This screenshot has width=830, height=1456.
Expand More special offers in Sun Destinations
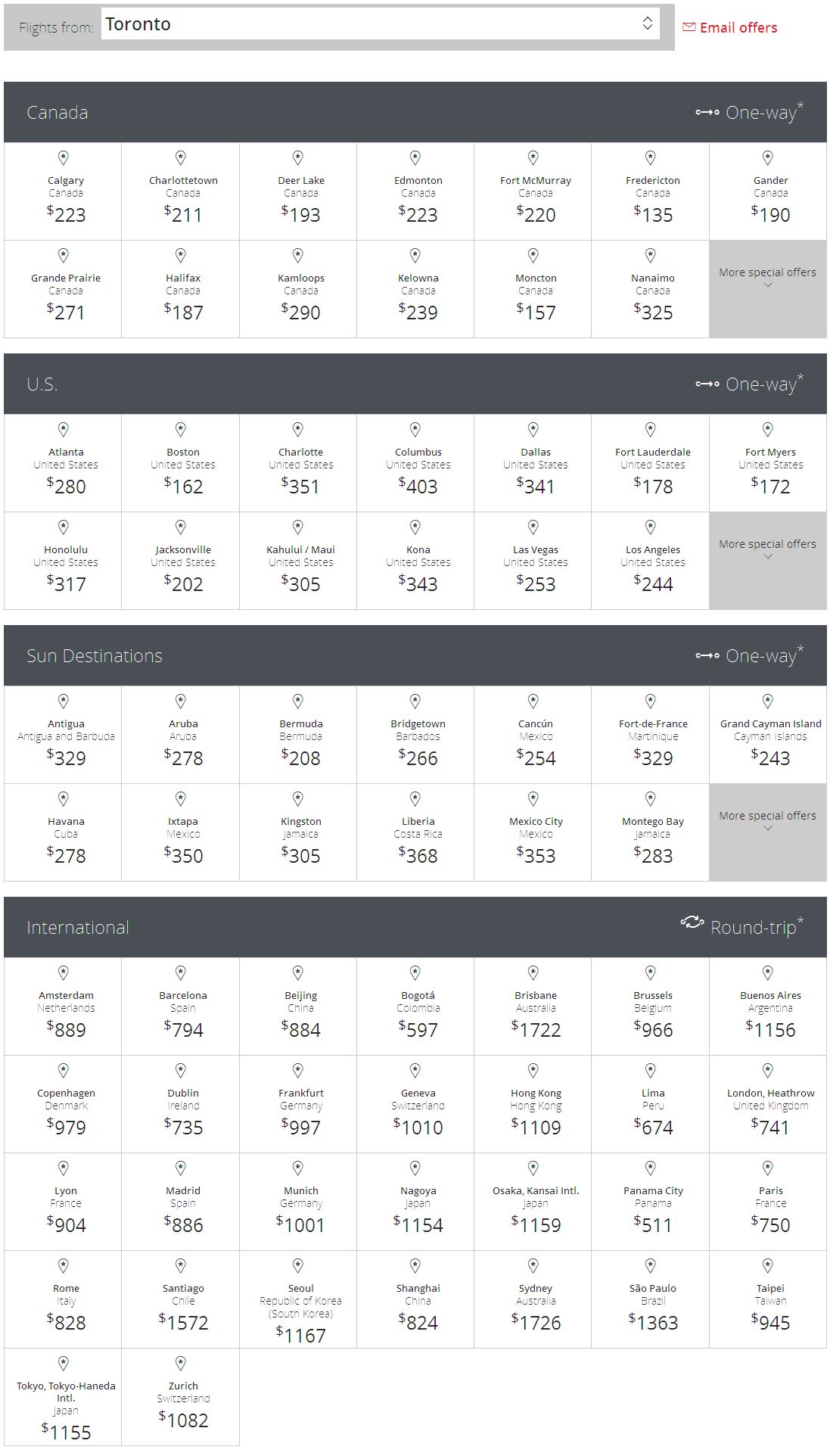767,832
